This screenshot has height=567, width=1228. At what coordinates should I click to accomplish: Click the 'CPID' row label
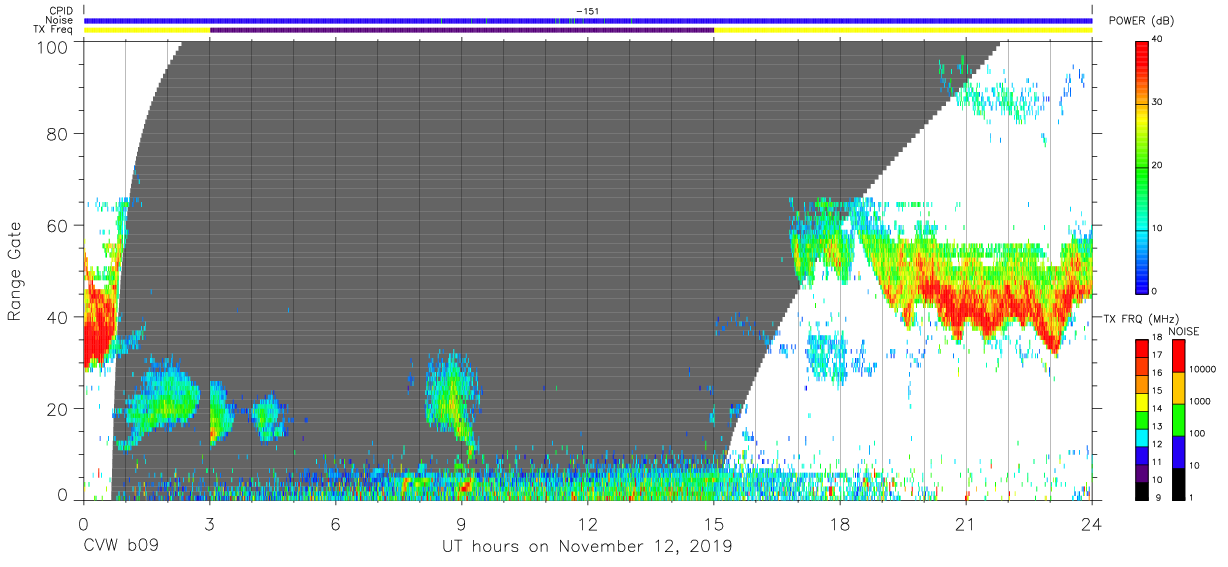(x=62, y=11)
